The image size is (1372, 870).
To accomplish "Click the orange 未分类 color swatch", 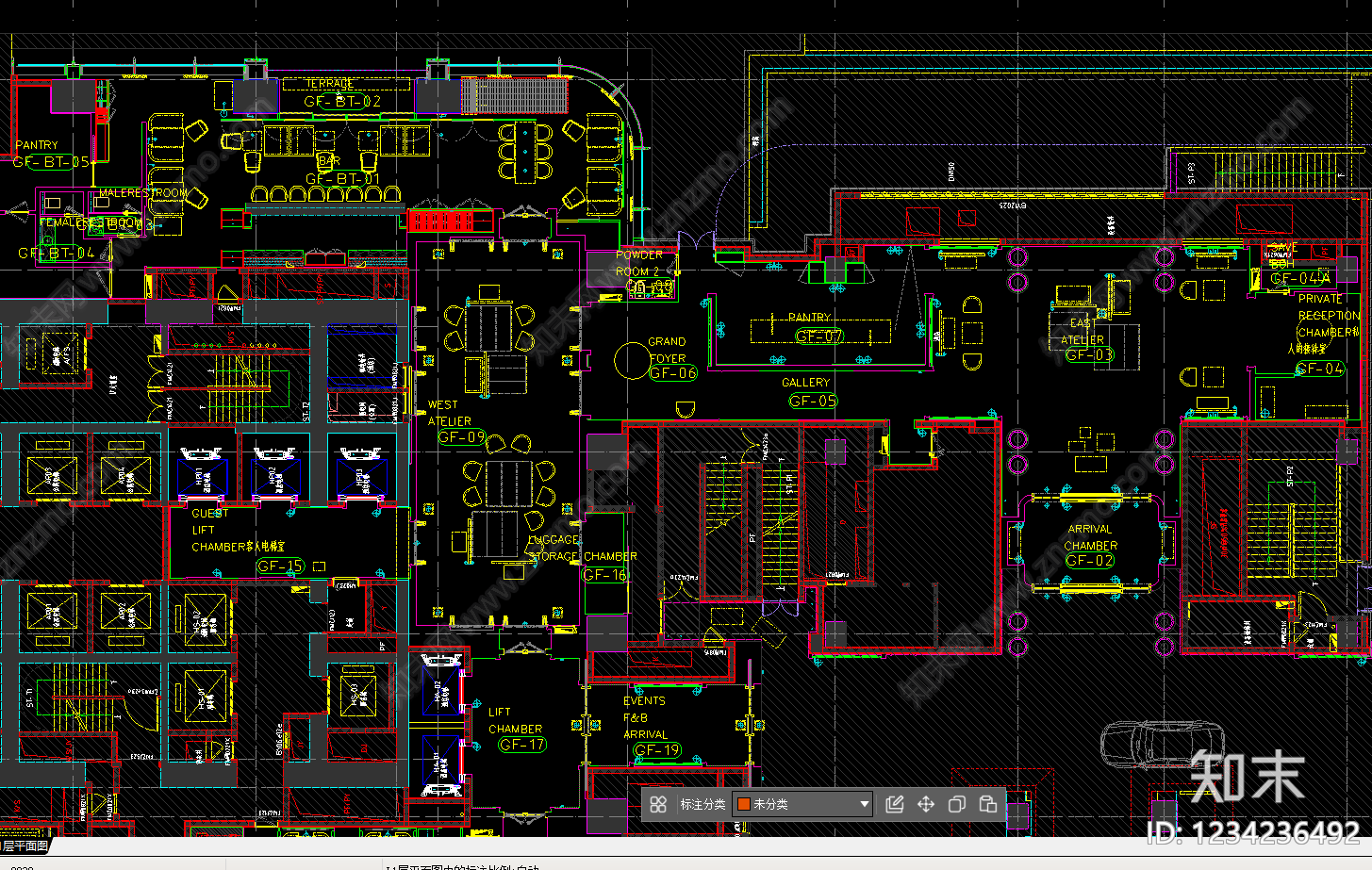I will tap(744, 804).
